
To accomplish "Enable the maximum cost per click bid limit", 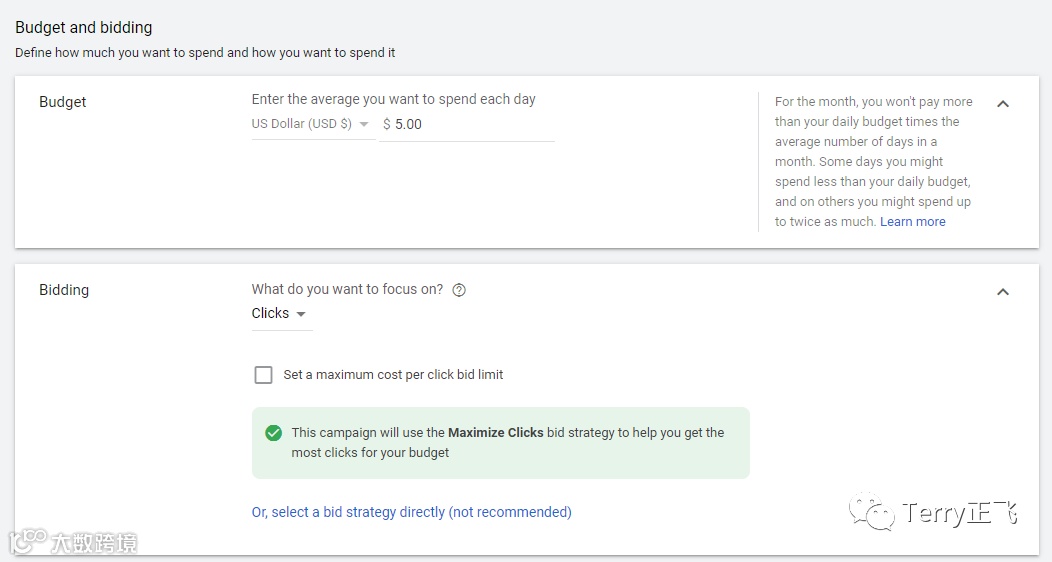I will pyautogui.click(x=264, y=375).
